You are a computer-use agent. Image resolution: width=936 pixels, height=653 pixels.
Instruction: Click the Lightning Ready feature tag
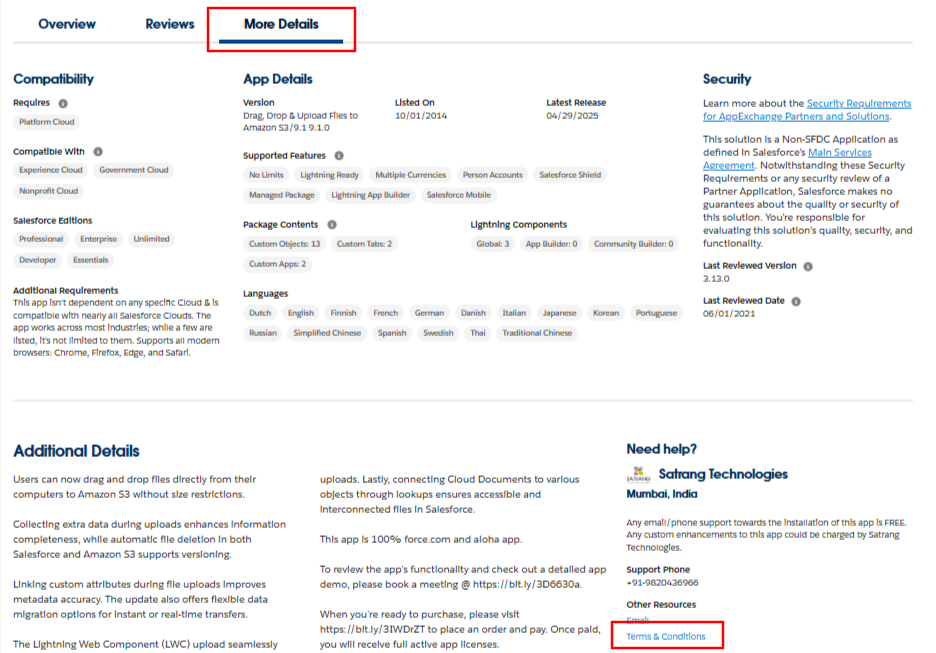(329, 175)
